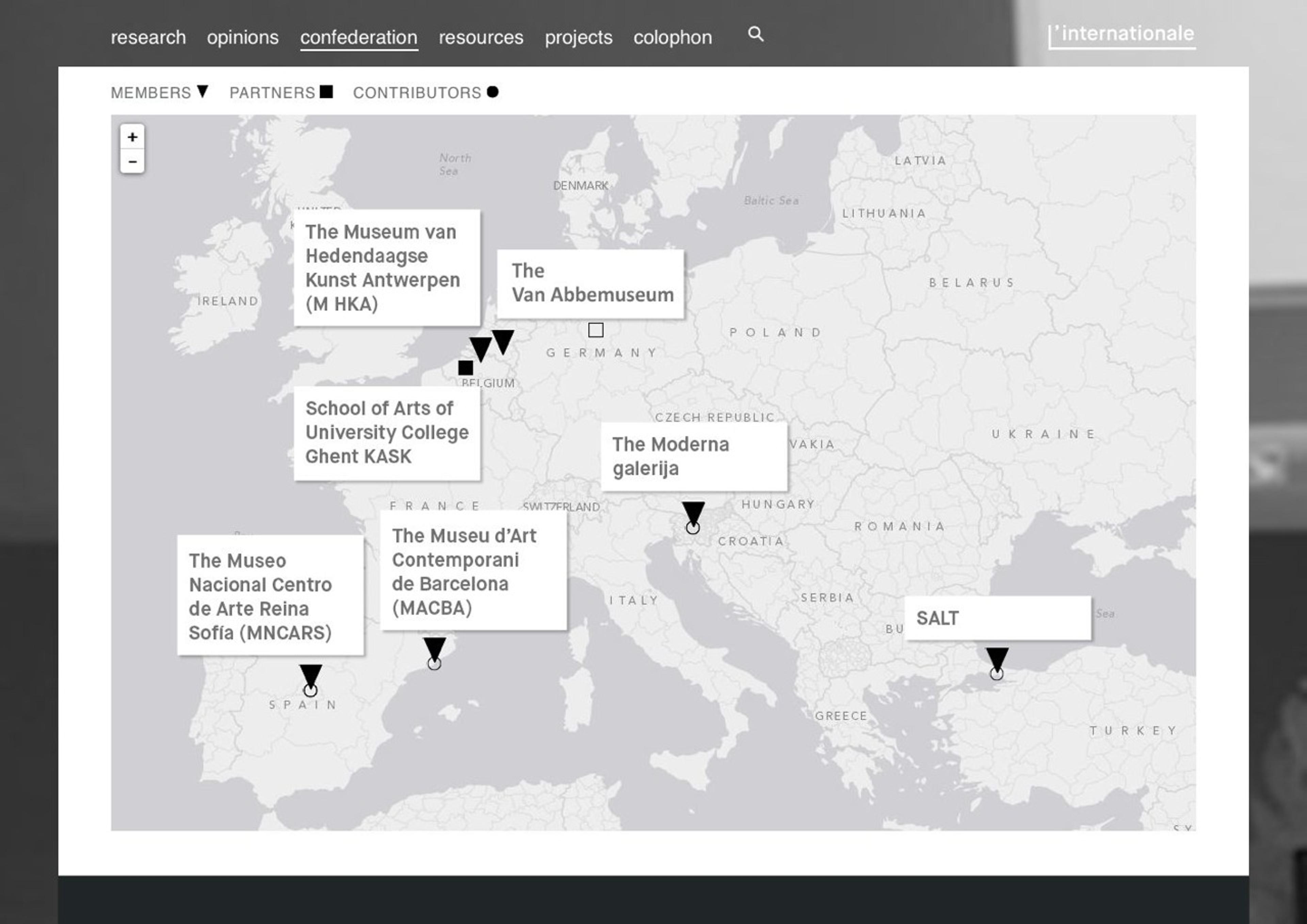Zoom out on the map
Screen dimensions: 1307x924
coord(132,162)
